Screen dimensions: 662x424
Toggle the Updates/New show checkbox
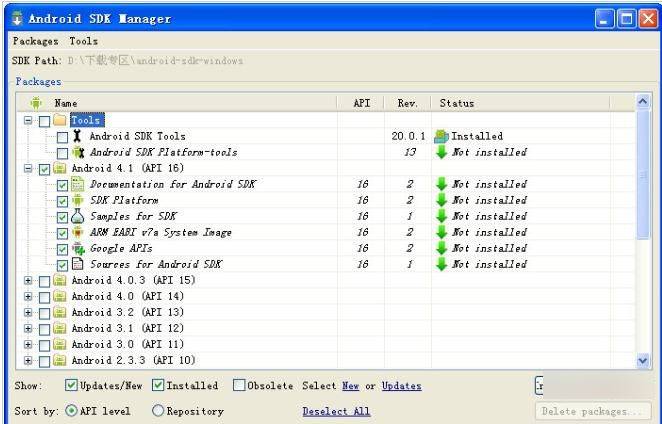click(71, 385)
